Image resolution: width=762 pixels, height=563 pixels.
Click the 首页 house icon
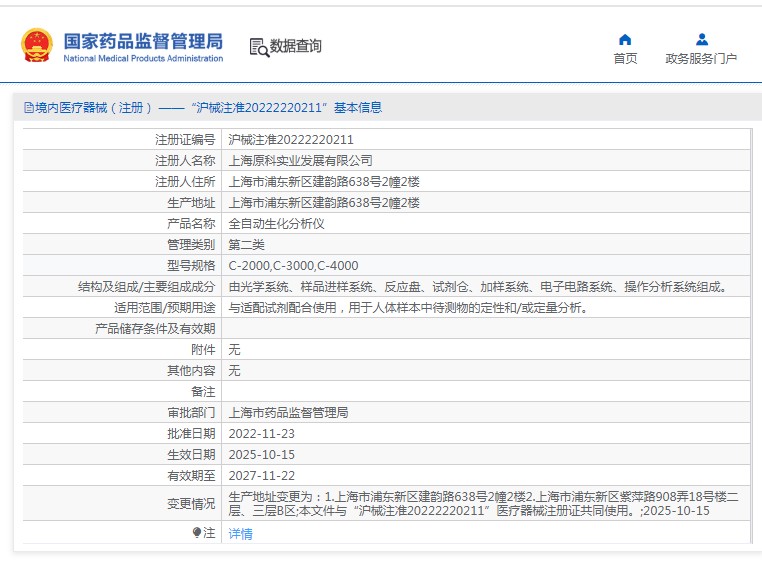[625, 40]
